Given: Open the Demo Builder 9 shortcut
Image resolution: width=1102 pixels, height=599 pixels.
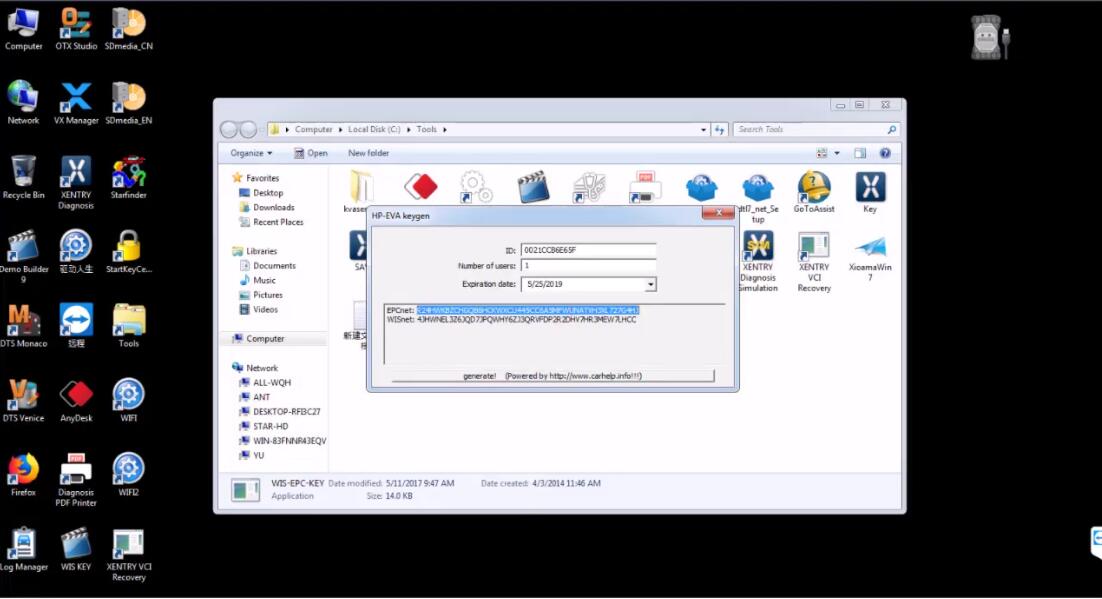Looking at the screenshot, I should tap(23, 256).
